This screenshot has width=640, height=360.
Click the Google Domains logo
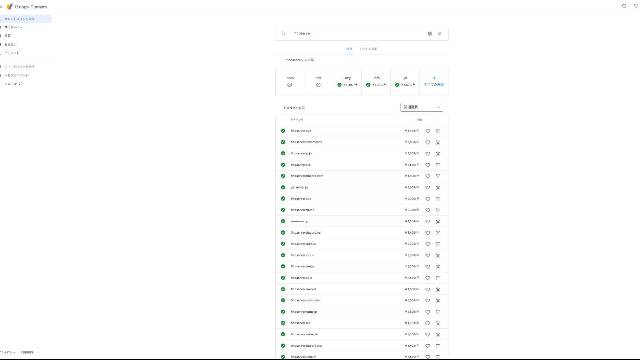coord(10,7)
